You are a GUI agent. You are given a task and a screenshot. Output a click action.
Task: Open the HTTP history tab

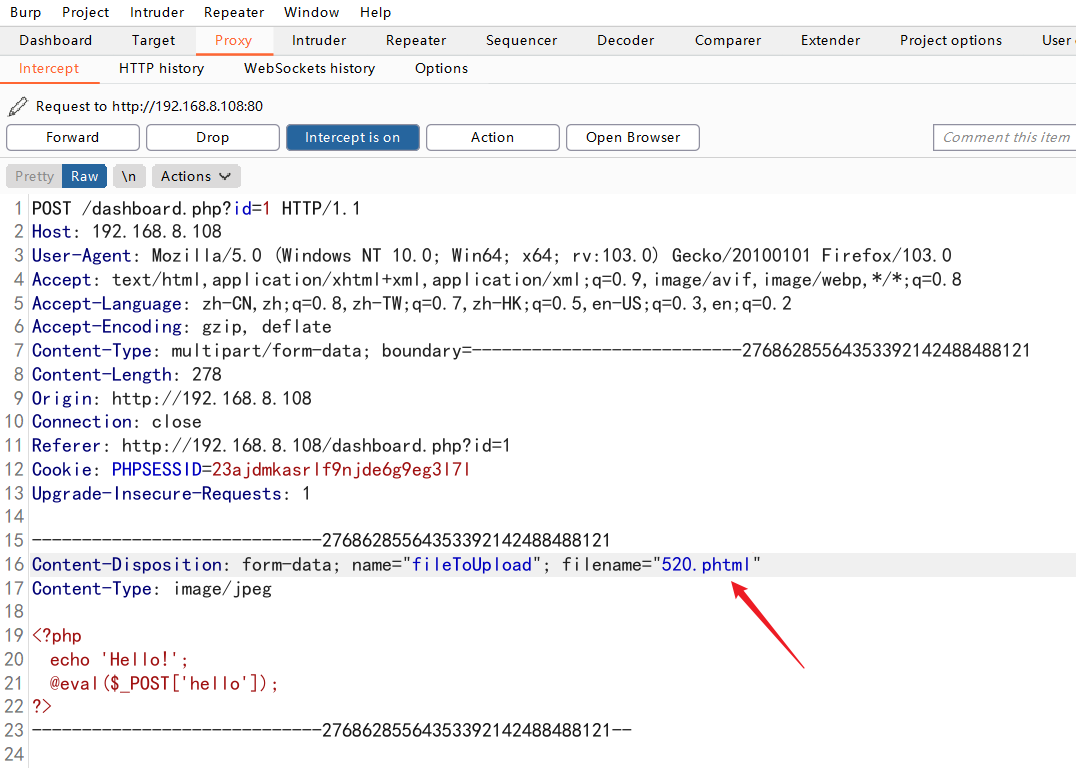pos(161,68)
